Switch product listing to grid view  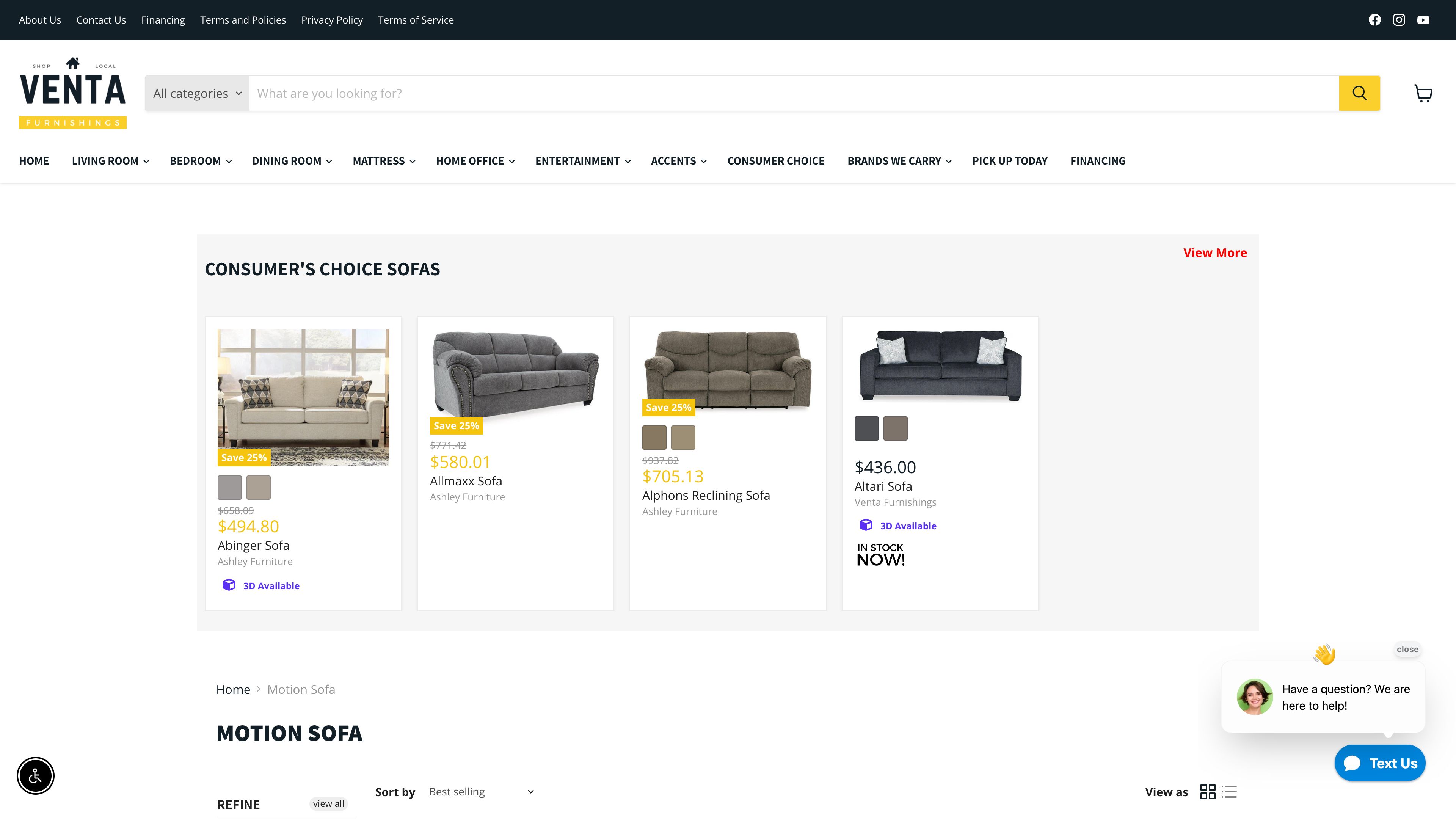click(1208, 791)
